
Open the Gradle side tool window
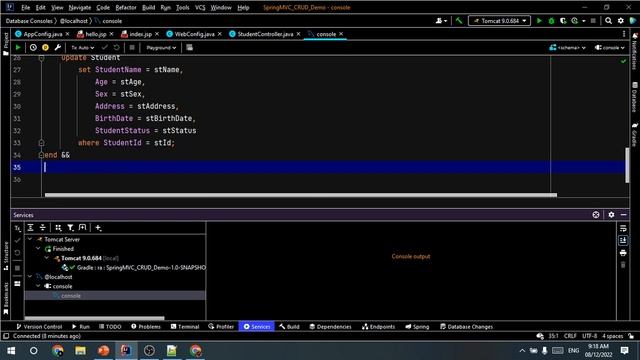pyautogui.click(x=635, y=134)
